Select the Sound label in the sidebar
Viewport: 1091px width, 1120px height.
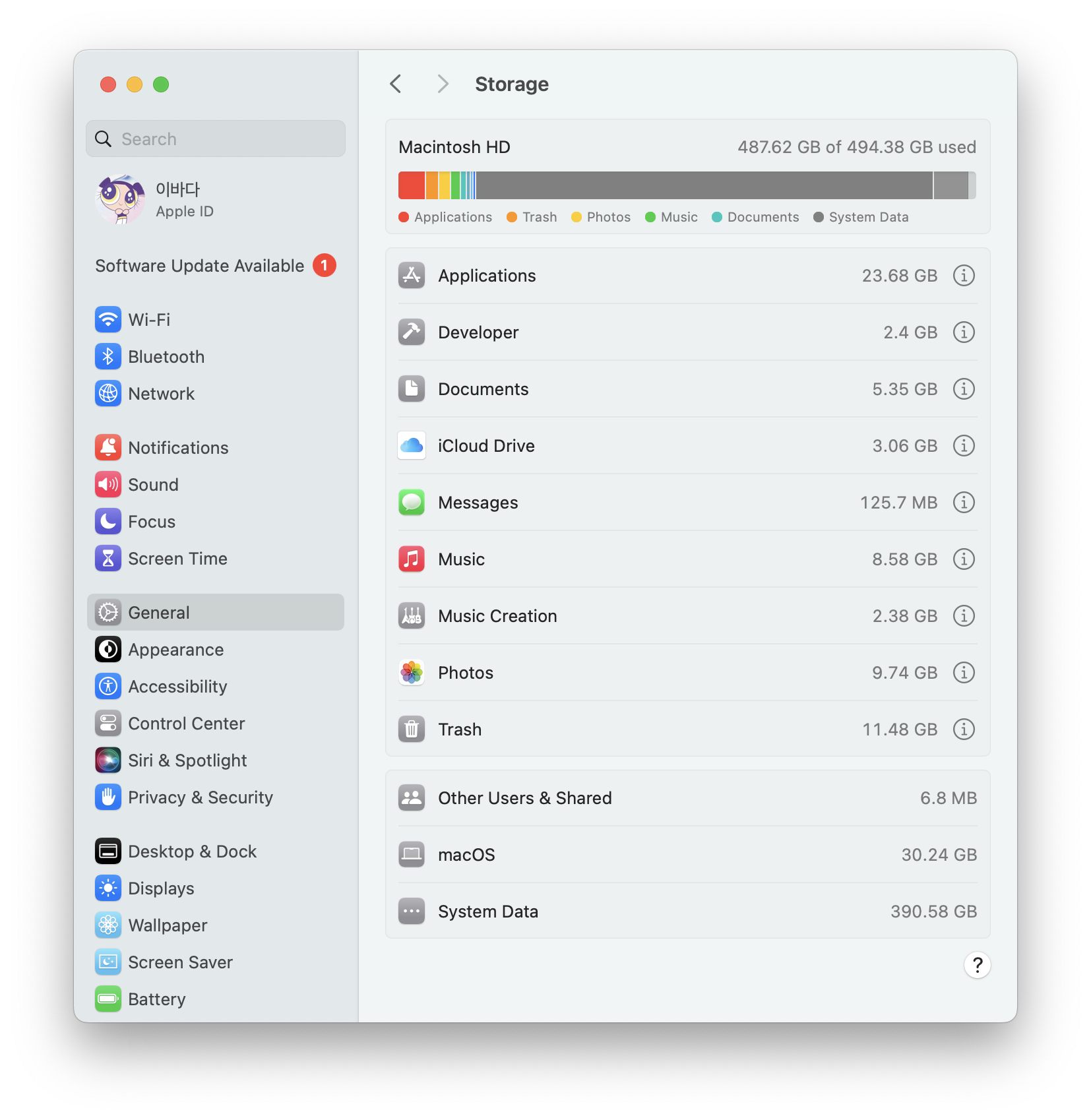coord(154,485)
